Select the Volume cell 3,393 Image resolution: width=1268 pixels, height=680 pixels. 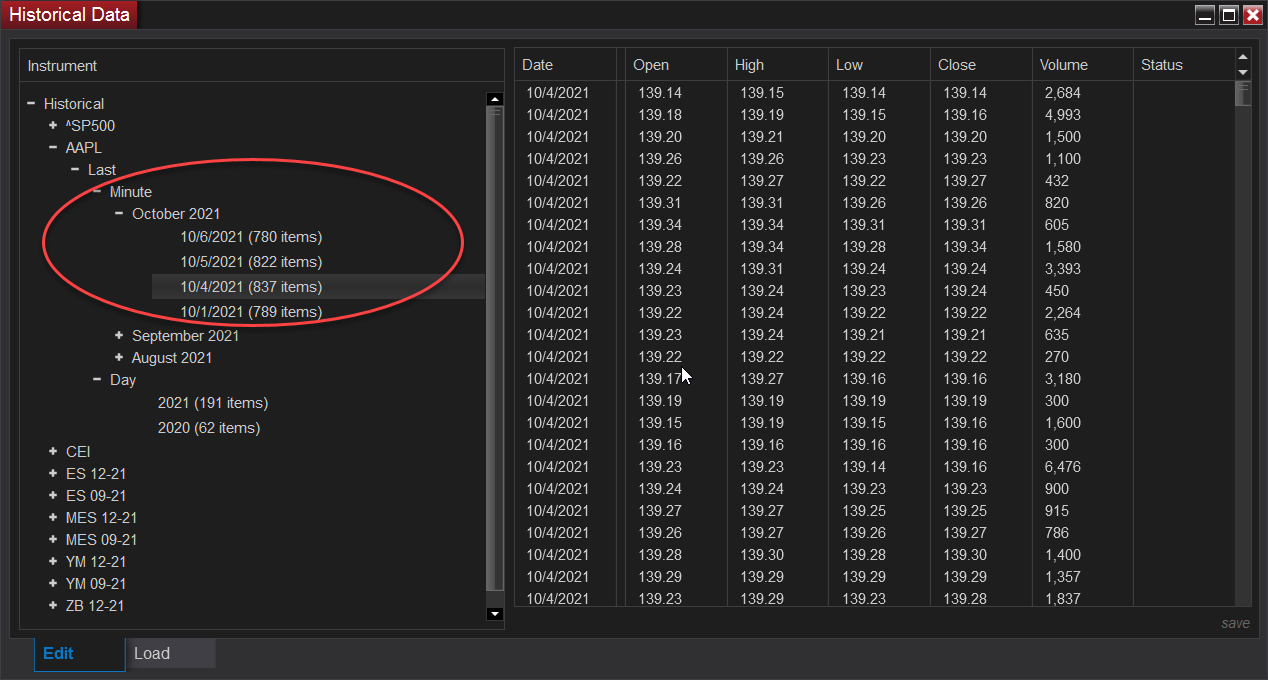tap(1062, 269)
